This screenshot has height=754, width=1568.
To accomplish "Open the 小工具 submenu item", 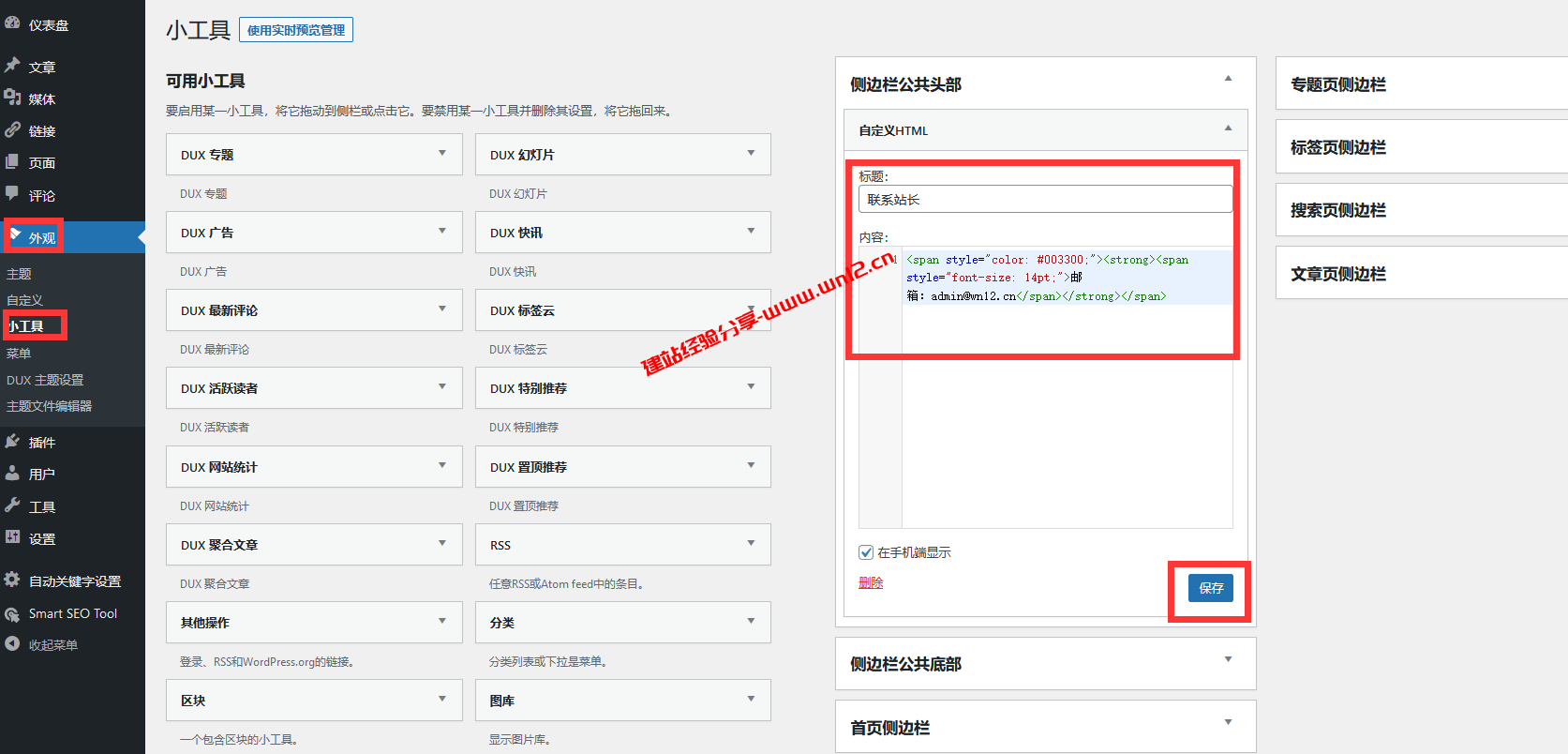I will pyautogui.click(x=25, y=326).
